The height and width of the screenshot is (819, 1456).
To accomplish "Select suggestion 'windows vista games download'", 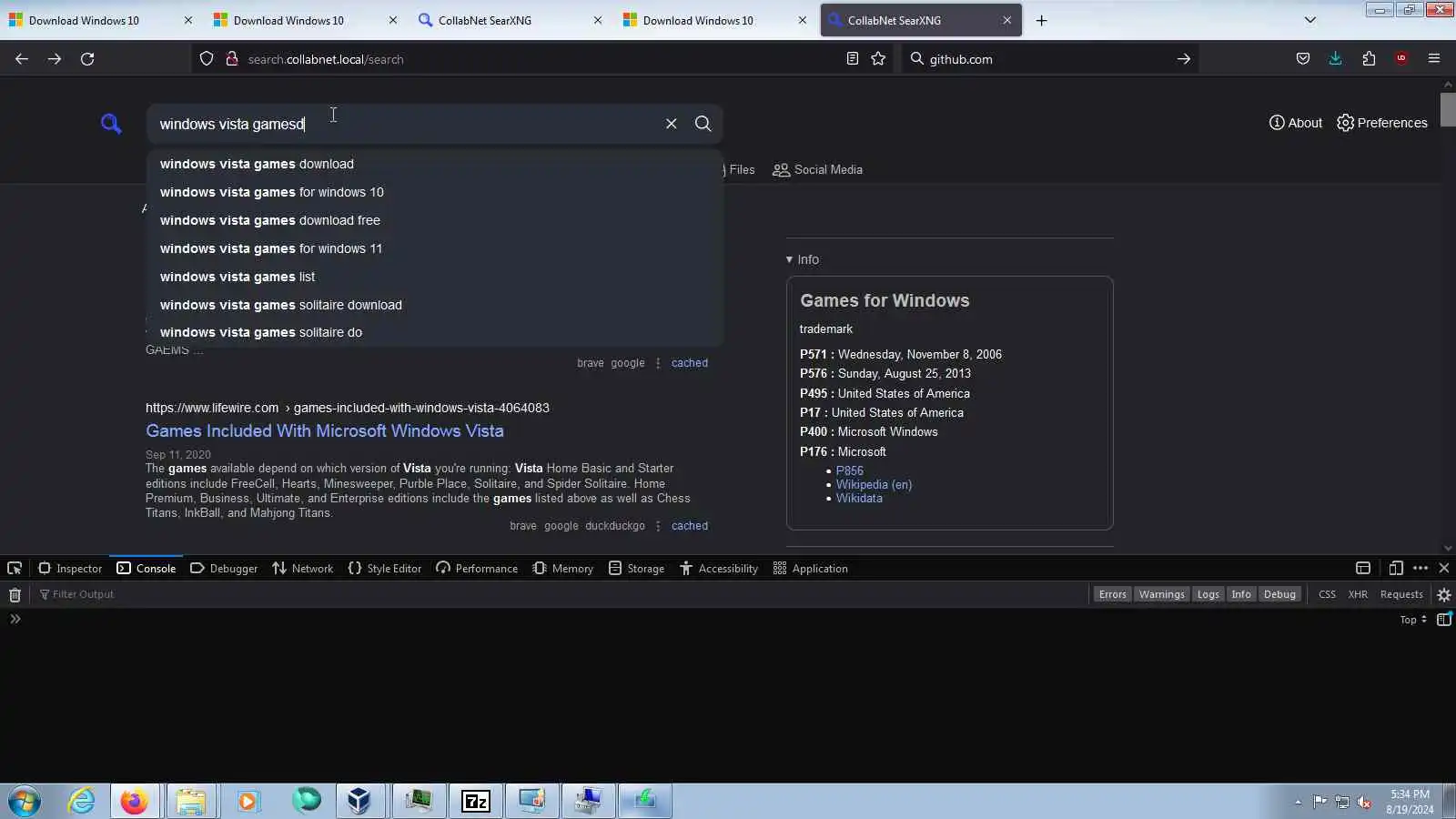I will point(435,165).
